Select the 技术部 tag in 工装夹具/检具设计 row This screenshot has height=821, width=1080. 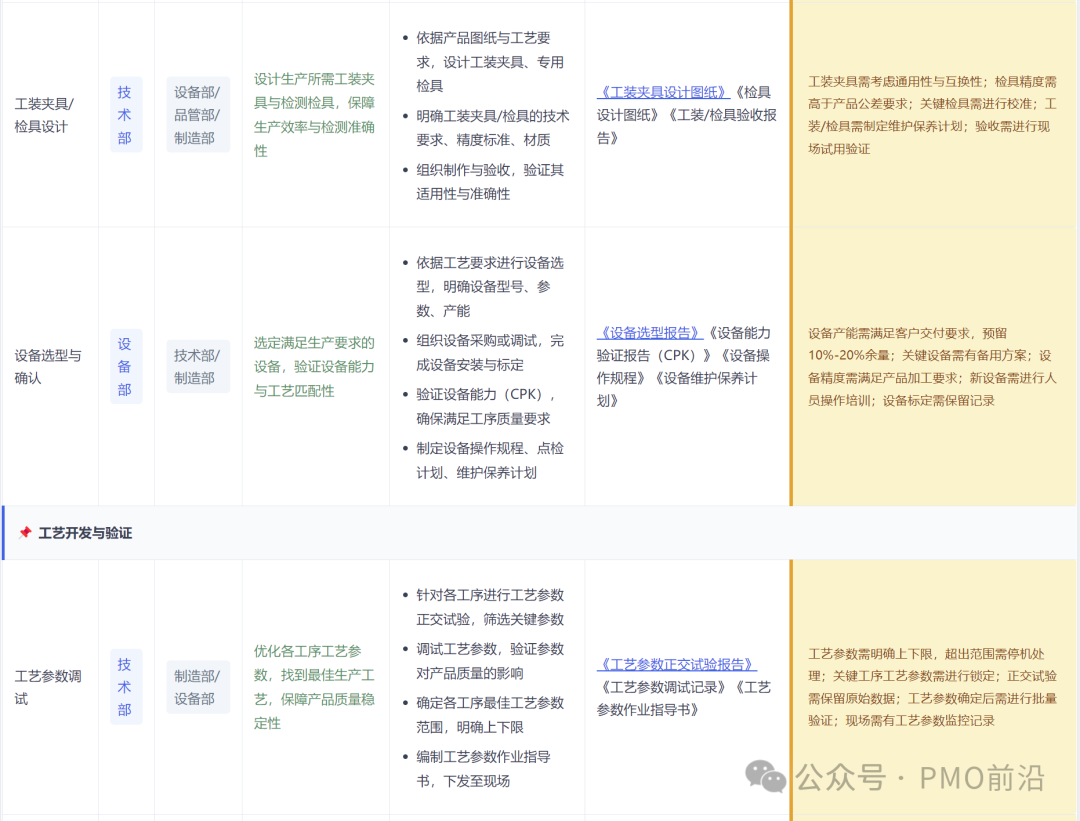(125, 114)
